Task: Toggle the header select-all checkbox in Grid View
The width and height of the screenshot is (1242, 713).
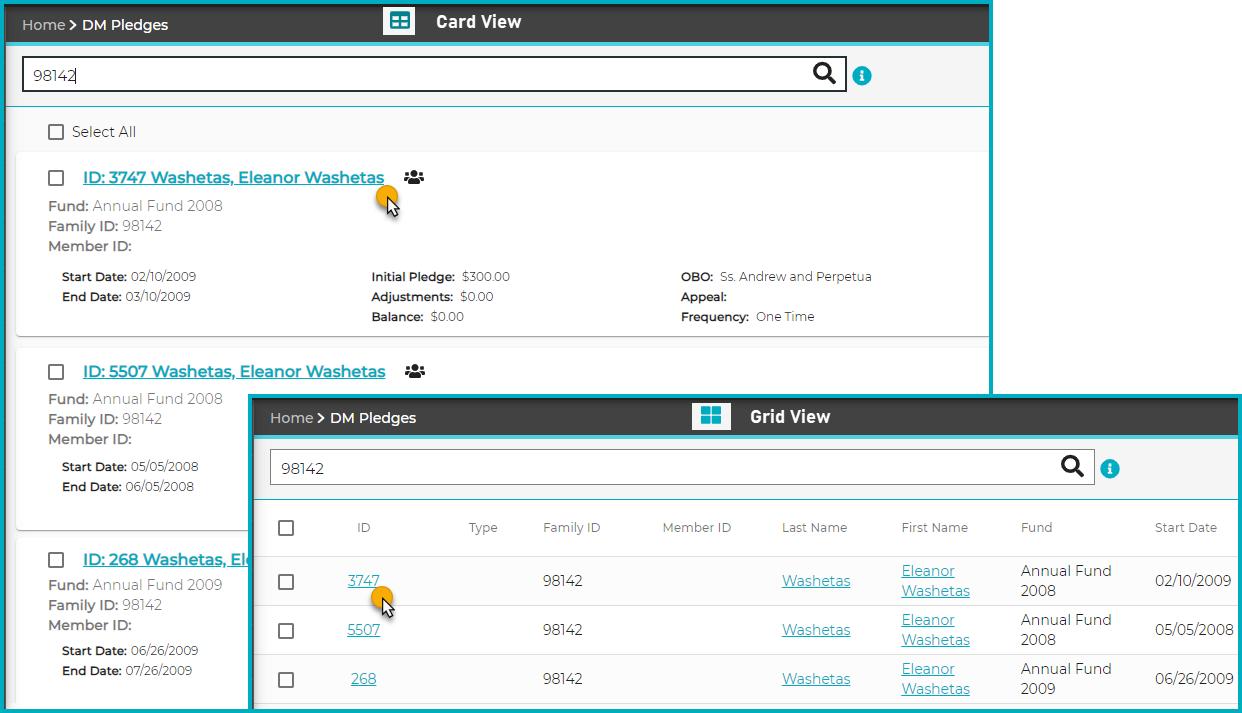Action: (x=286, y=528)
